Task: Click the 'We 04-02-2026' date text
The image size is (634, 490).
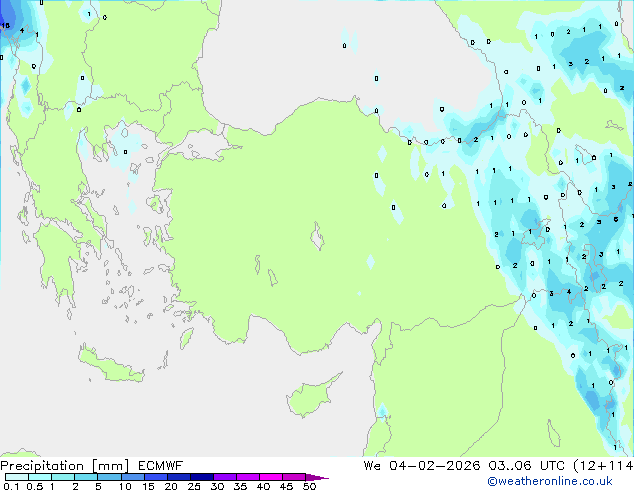Action: point(422,466)
